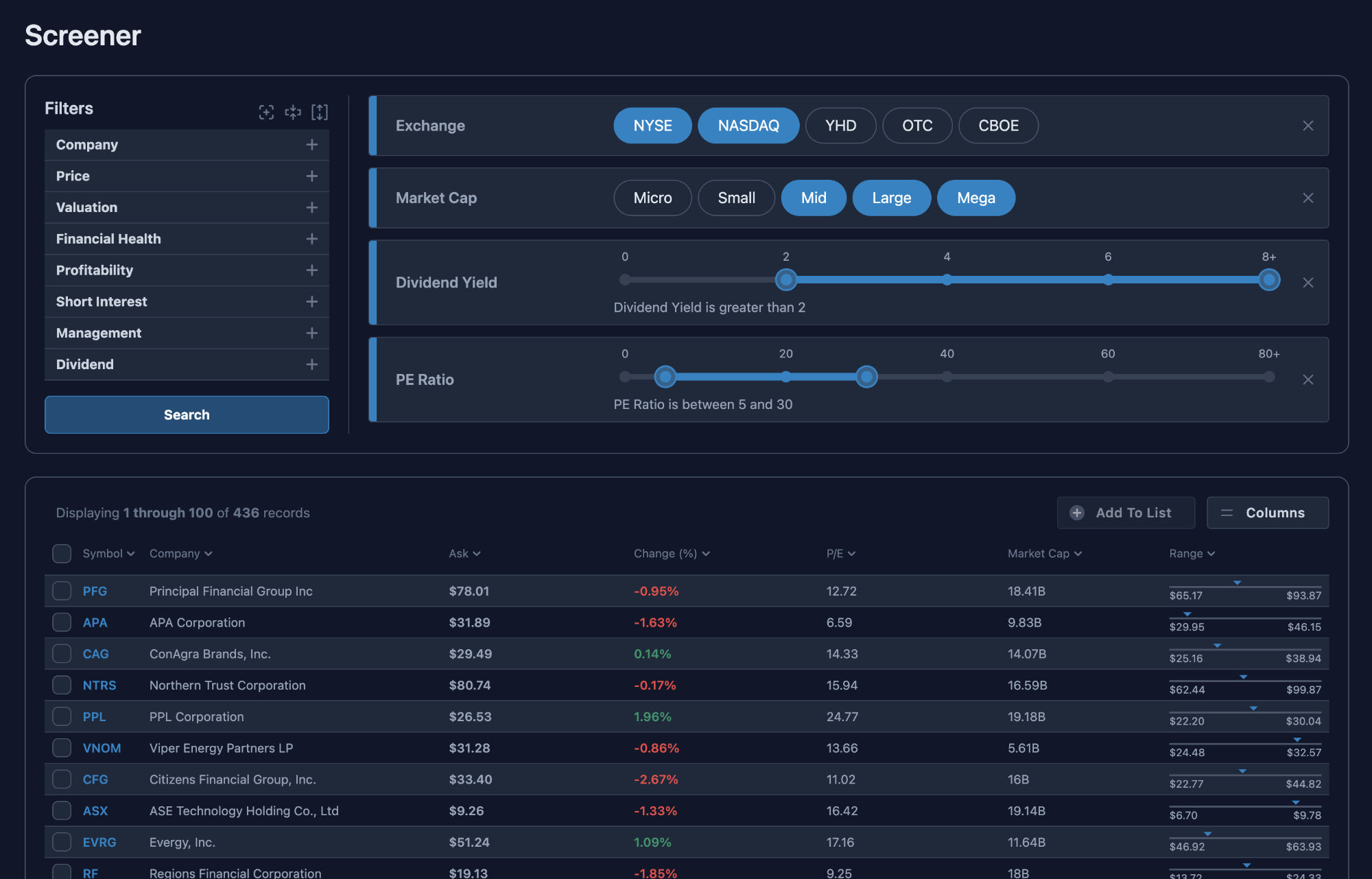Click the plus icon on the Valuation filter
This screenshot has width=1372, height=879.
[x=312, y=207]
